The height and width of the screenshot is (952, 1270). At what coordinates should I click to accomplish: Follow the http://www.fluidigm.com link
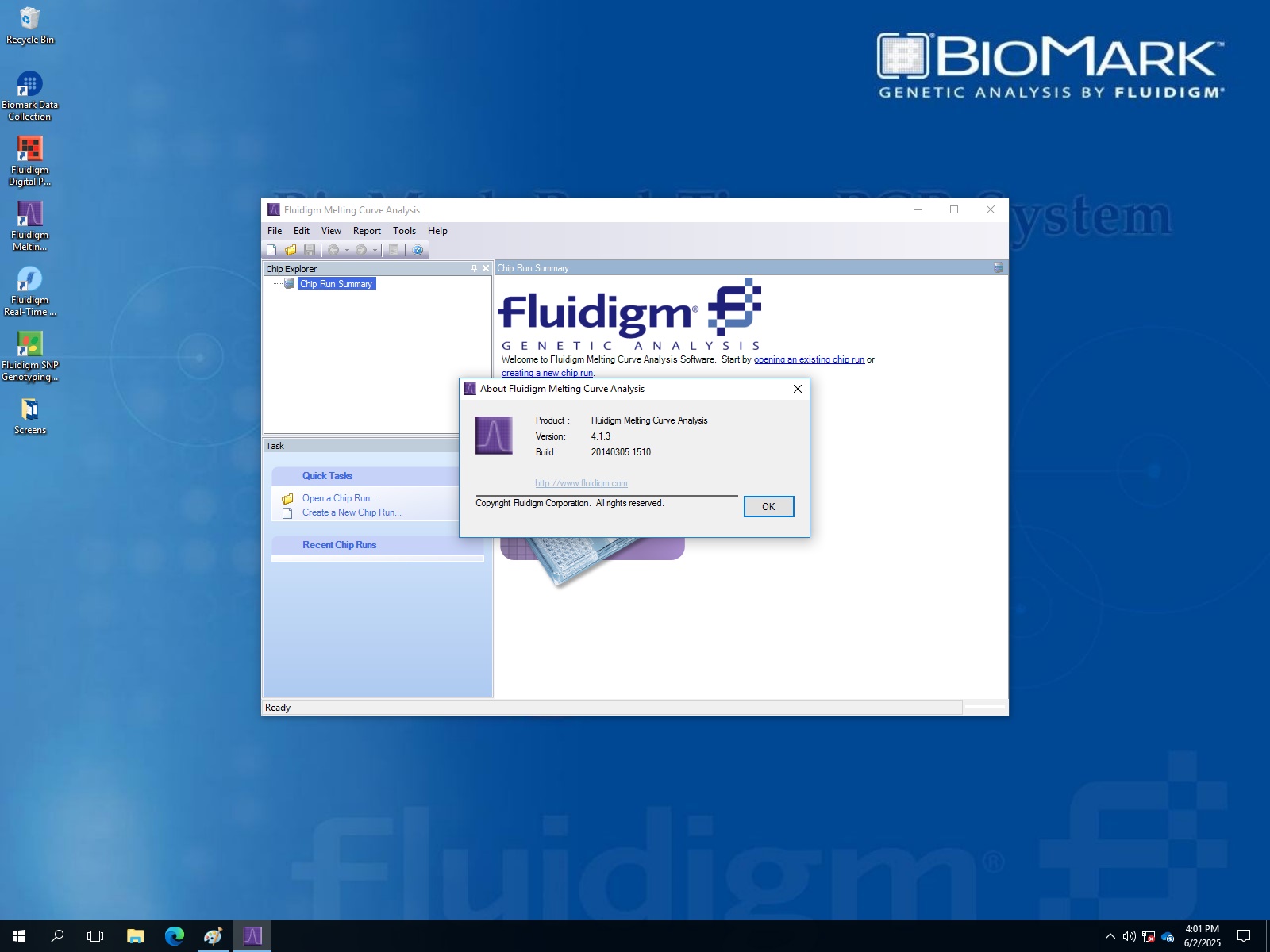point(581,483)
